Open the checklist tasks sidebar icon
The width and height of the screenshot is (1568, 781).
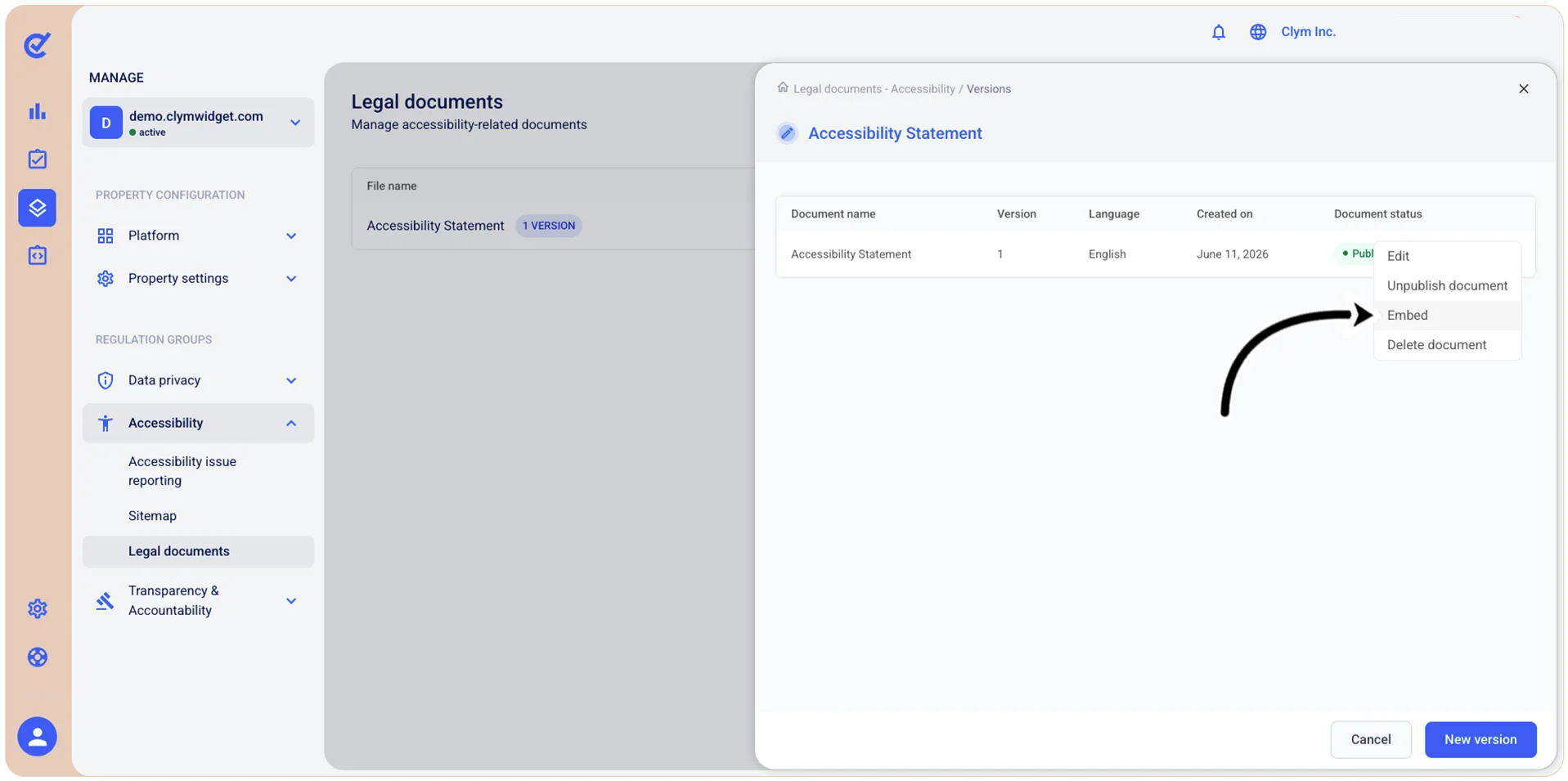tap(37, 159)
